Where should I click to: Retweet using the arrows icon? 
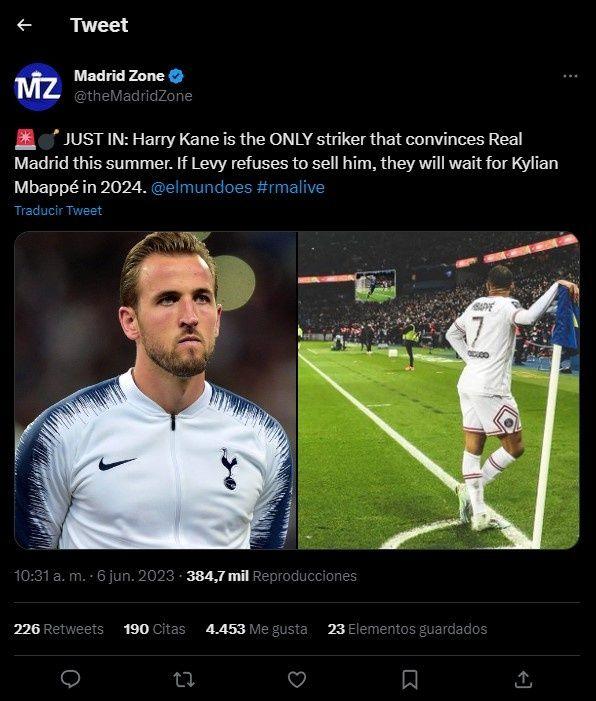pos(184,680)
